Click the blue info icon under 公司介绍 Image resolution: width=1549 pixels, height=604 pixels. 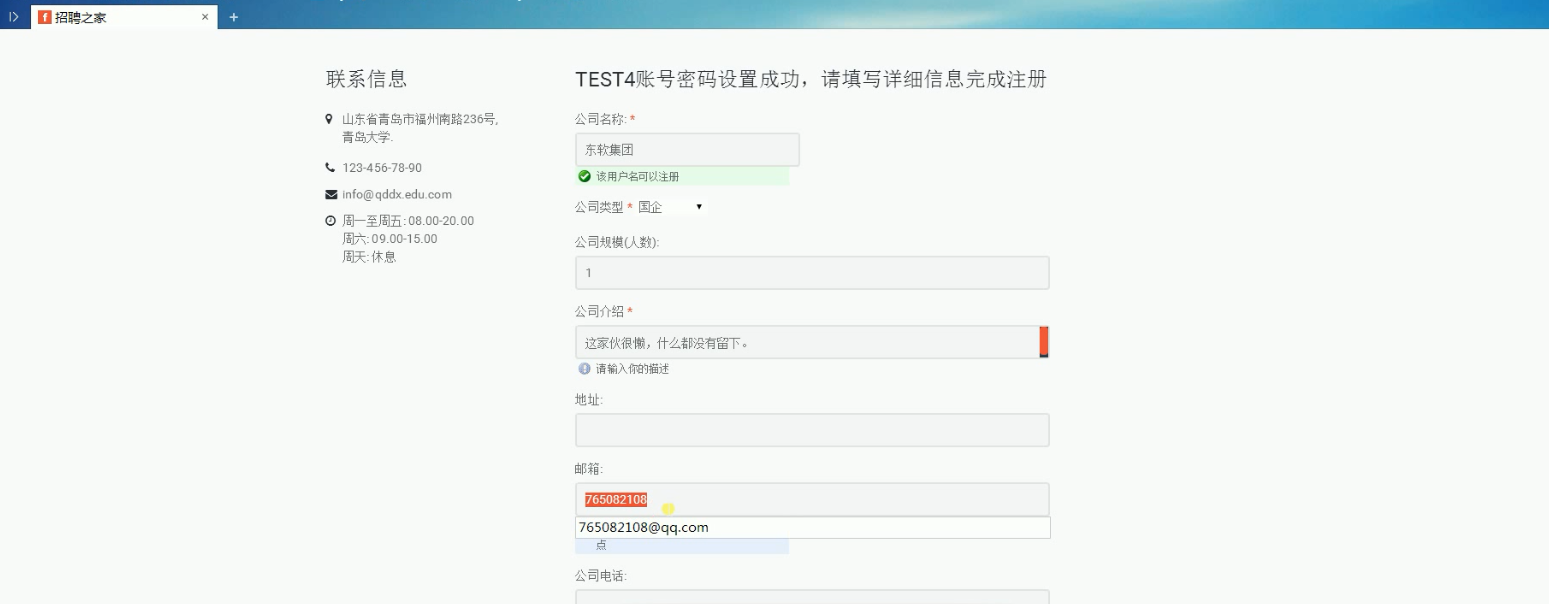tap(585, 368)
